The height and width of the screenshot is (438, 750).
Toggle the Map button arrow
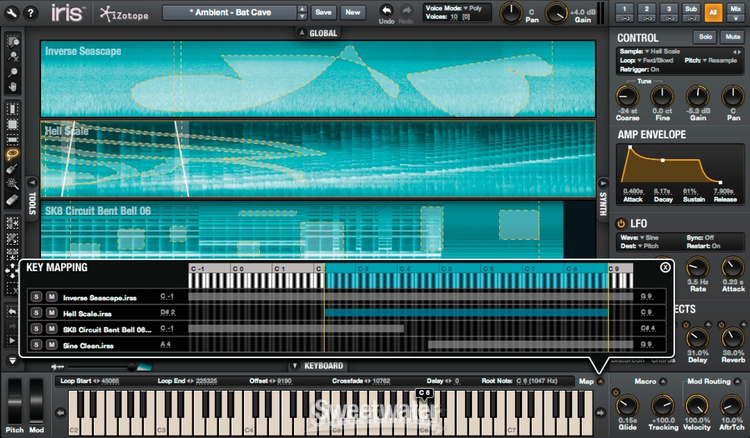[600, 381]
